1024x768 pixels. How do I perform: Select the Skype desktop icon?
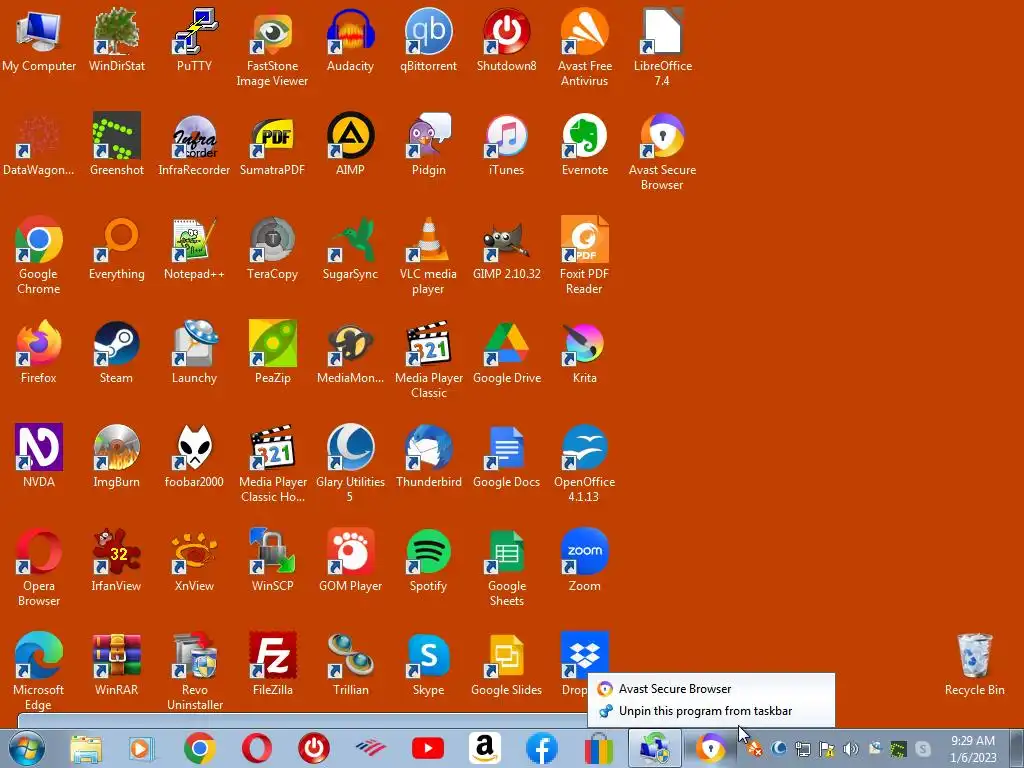click(x=428, y=664)
